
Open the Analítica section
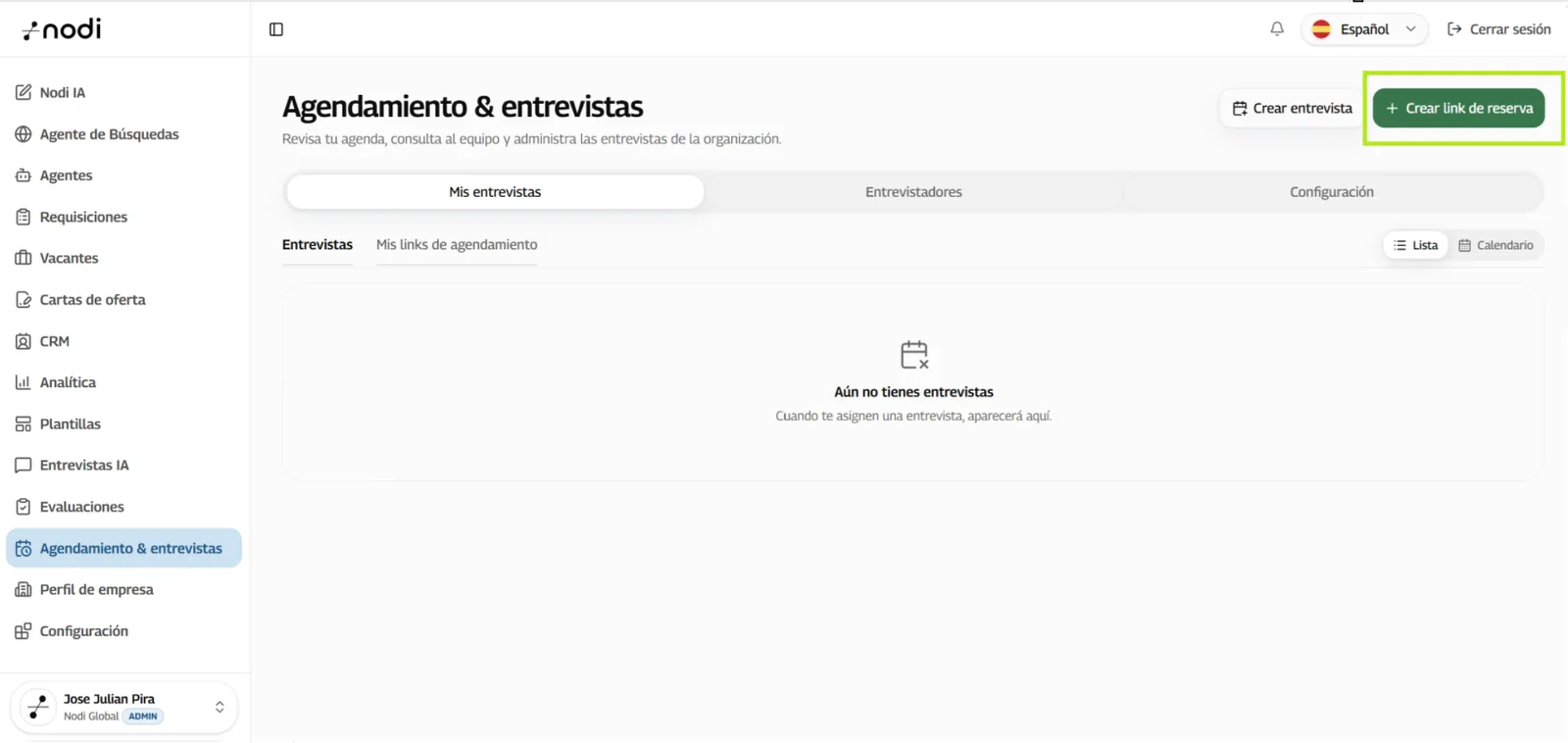(123, 382)
